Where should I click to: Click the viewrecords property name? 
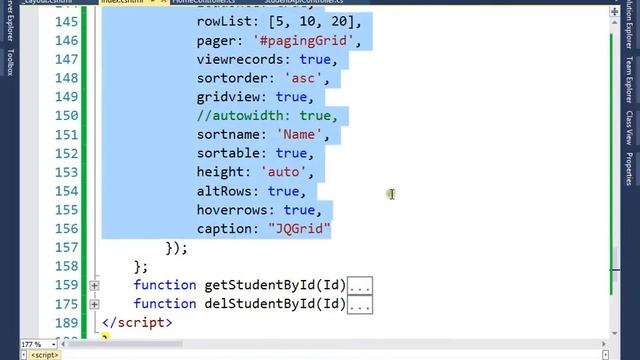coord(240,60)
